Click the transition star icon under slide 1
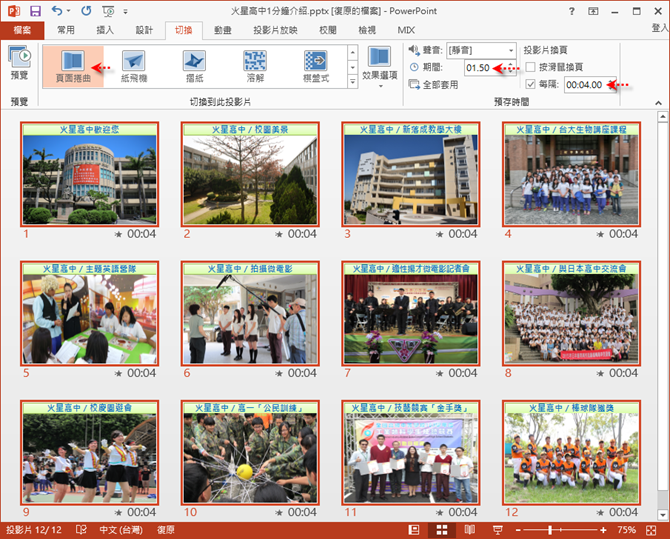The image size is (670, 539). (x=118, y=234)
